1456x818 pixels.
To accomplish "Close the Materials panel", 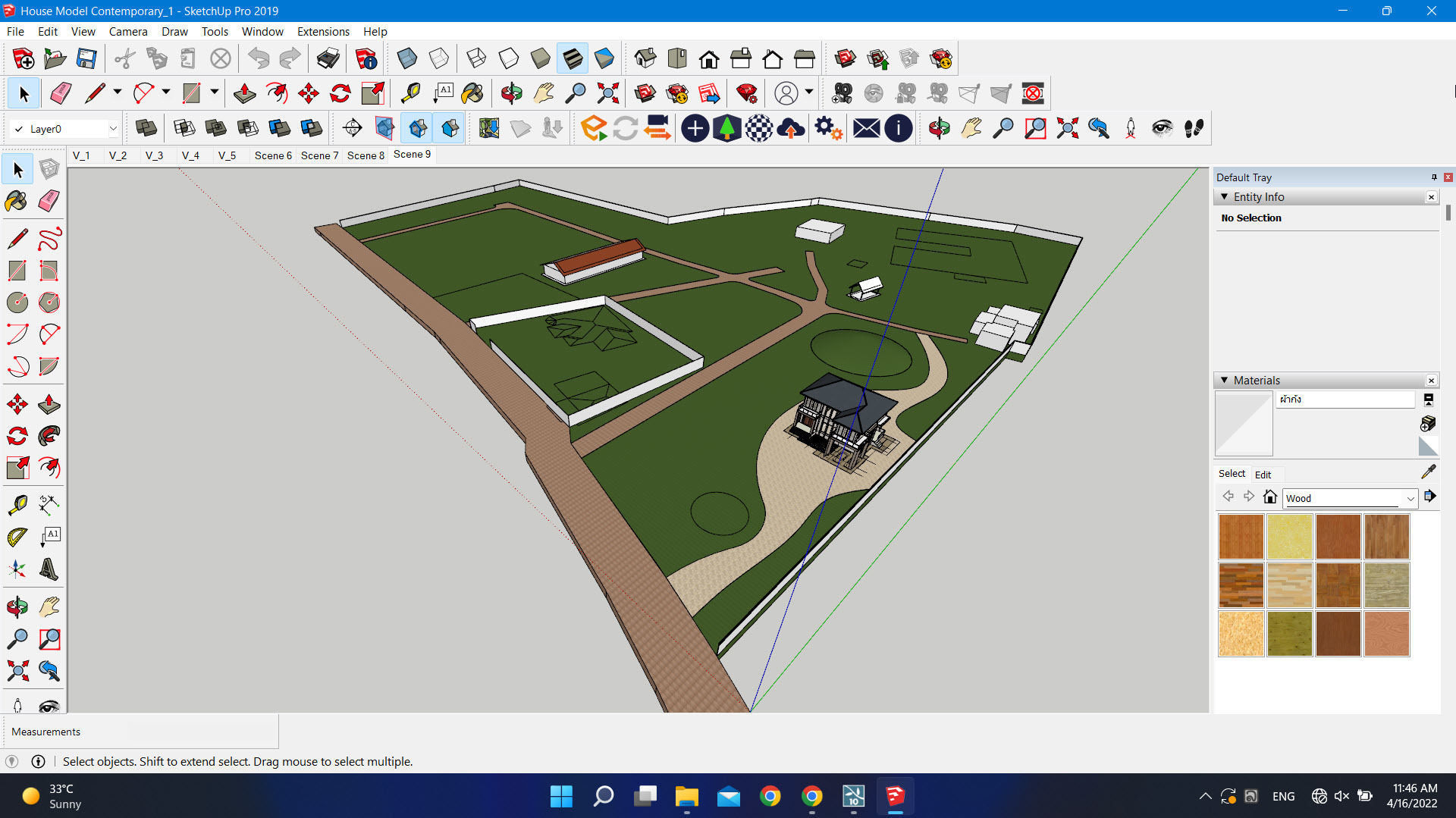I will click(1431, 381).
